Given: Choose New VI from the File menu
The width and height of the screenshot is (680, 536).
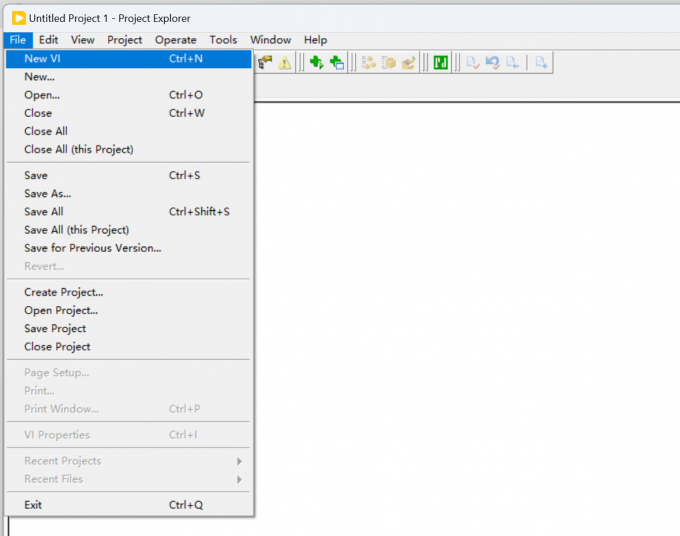Looking at the screenshot, I should coord(128,59).
